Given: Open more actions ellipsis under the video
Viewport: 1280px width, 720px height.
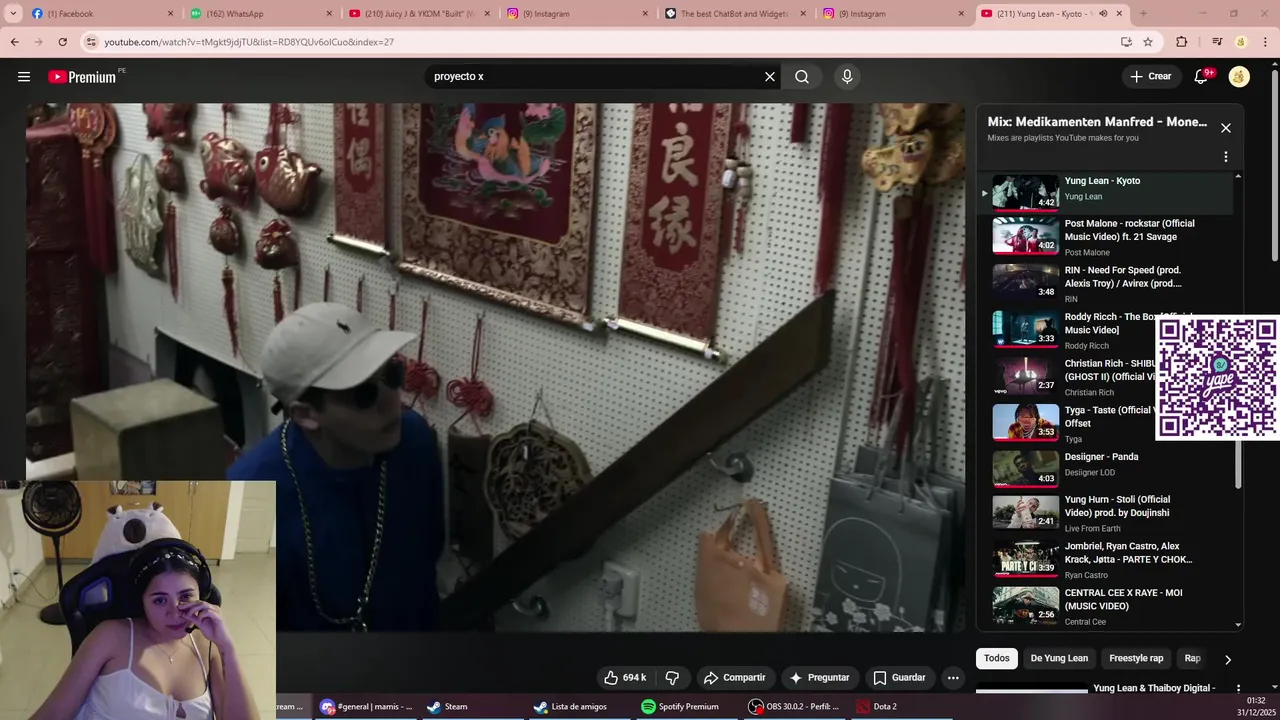Looking at the screenshot, I should pos(953,678).
